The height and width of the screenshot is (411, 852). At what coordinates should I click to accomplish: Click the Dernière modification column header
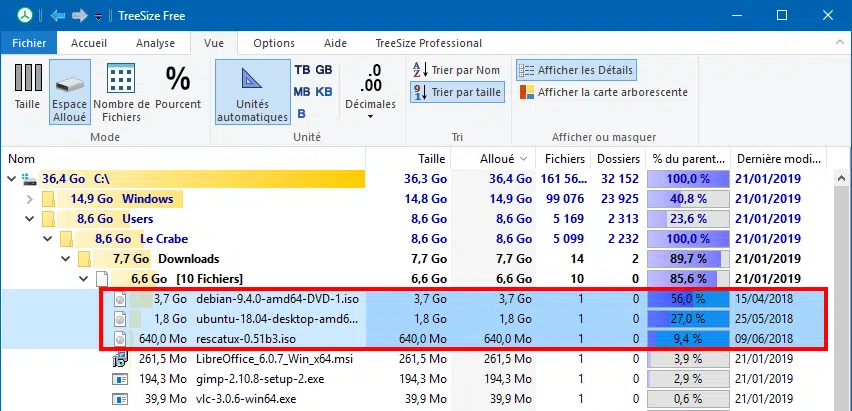click(779, 159)
